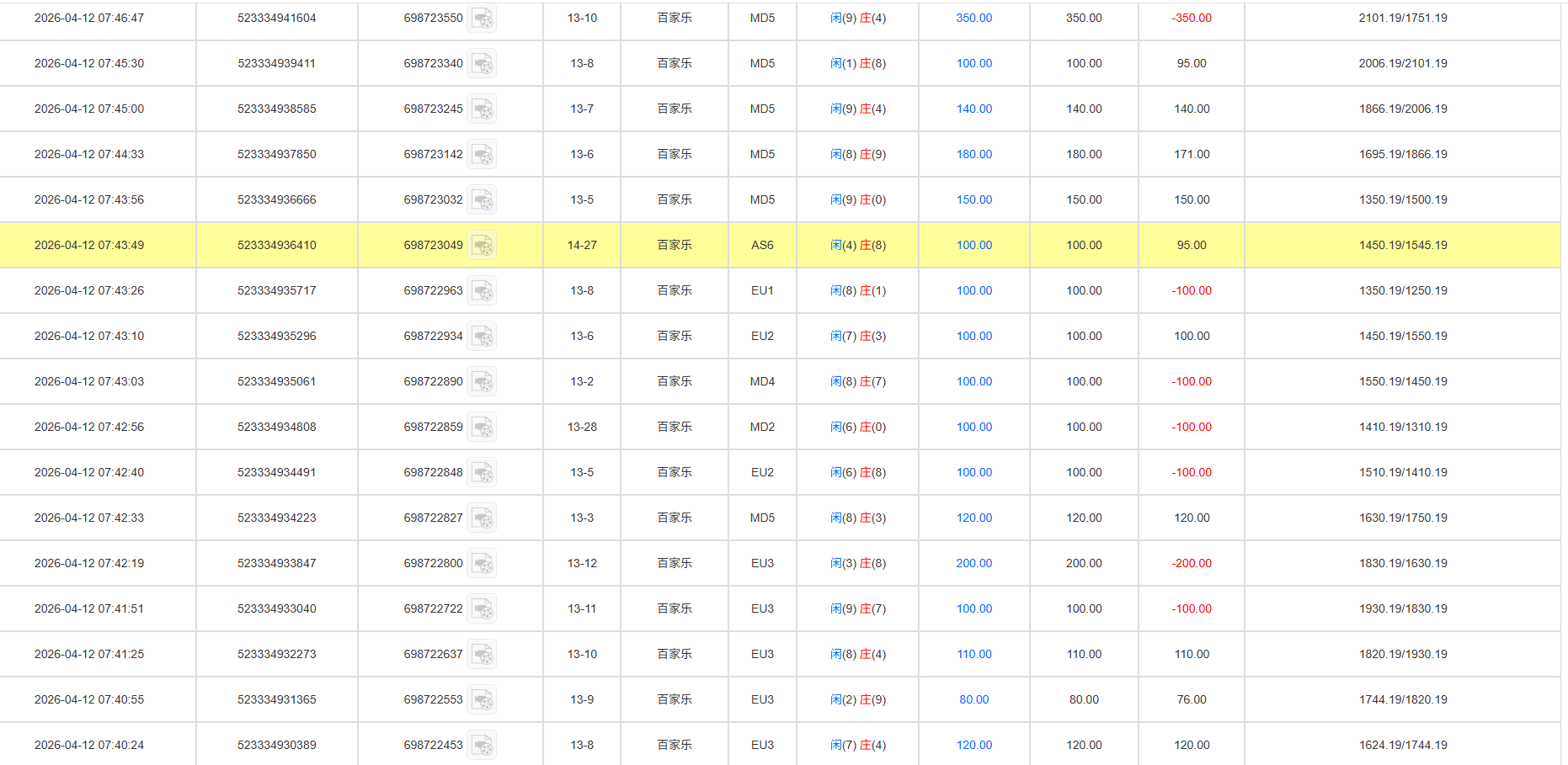View replay for the highlighted game 698723049
The height and width of the screenshot is (765, 1568).
pyautogui.click(x=483, y=245)
